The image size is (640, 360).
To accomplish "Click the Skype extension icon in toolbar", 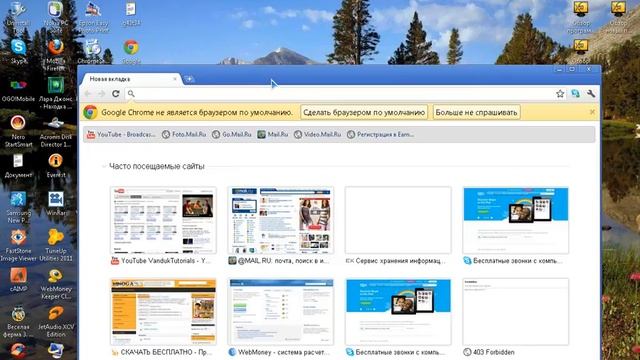I will 576,94.
